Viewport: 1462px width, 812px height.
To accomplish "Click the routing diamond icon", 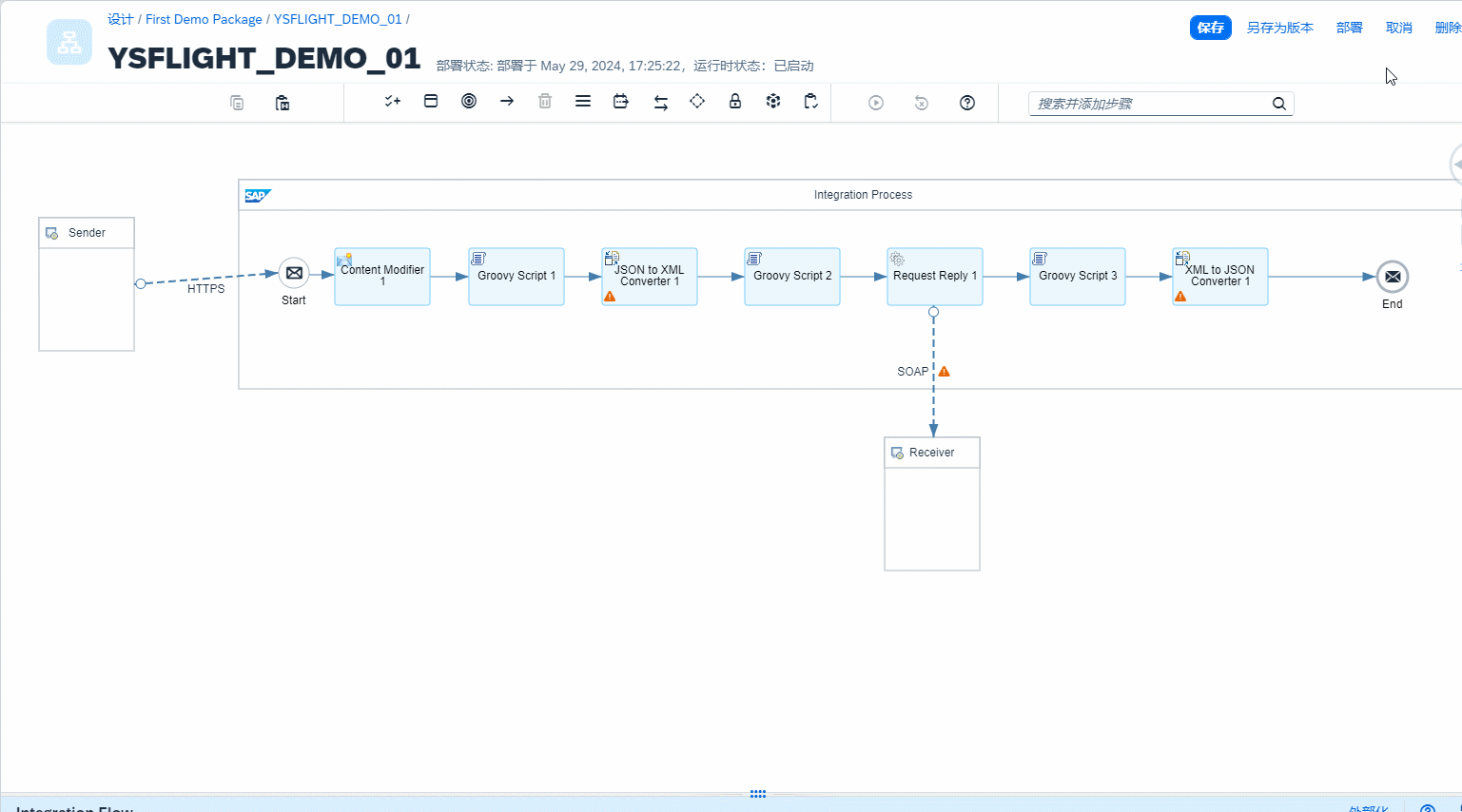I will pyautogui.click(x=697, y=102).
